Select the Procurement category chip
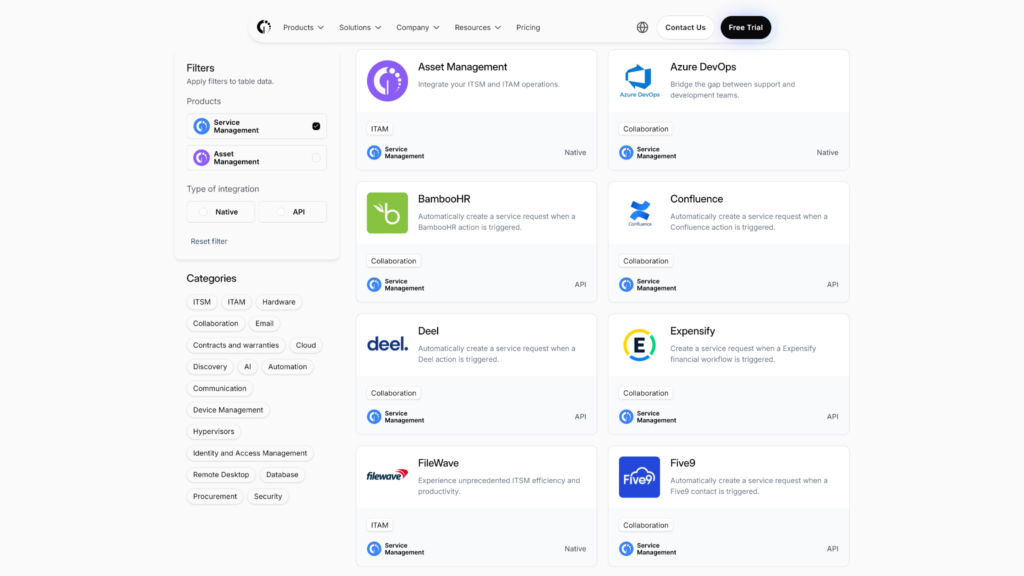 [x=215, y=496]
